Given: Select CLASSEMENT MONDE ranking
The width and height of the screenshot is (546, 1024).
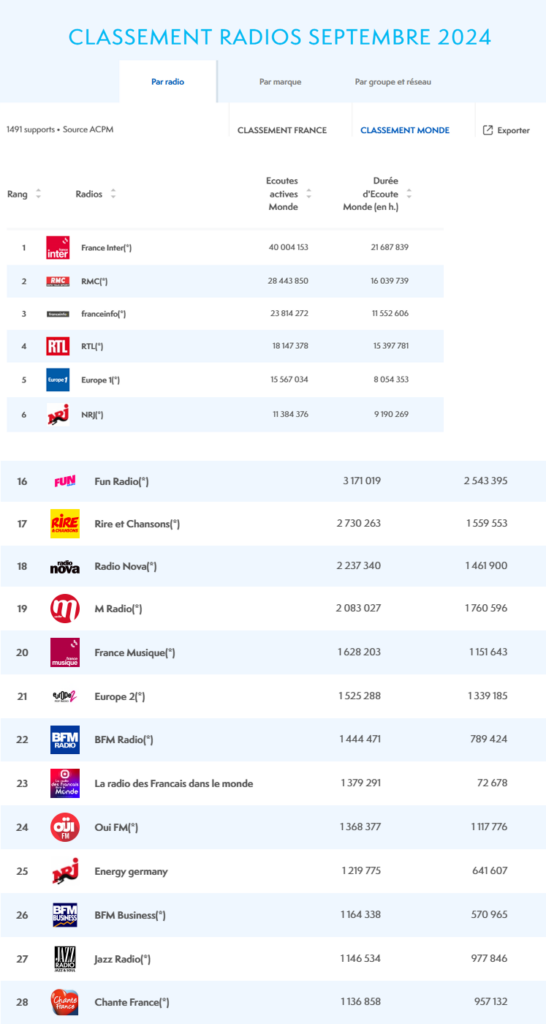Looking at the screenshot, I should coord(405,130).
